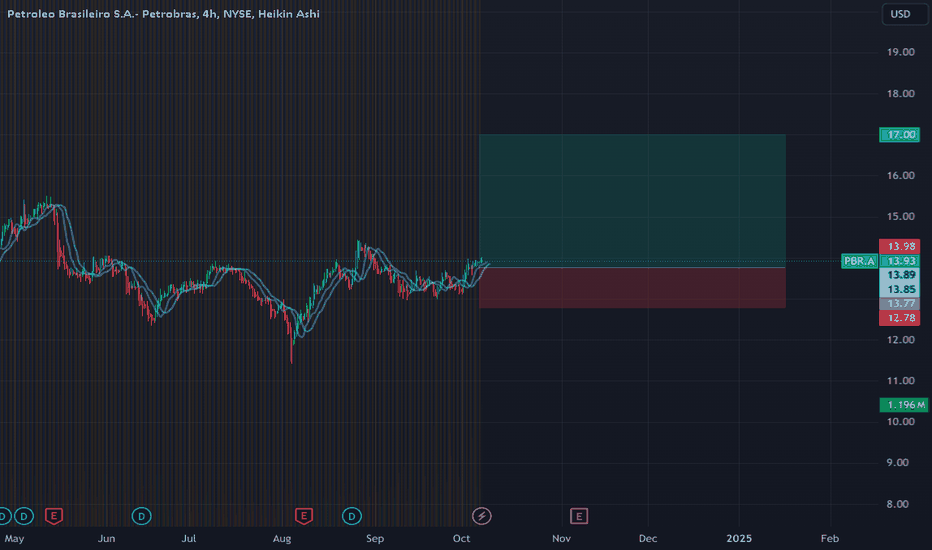Select the green profit zone of long position
Image resolution: width=932 pixels, height=550 pixels.
632,201
